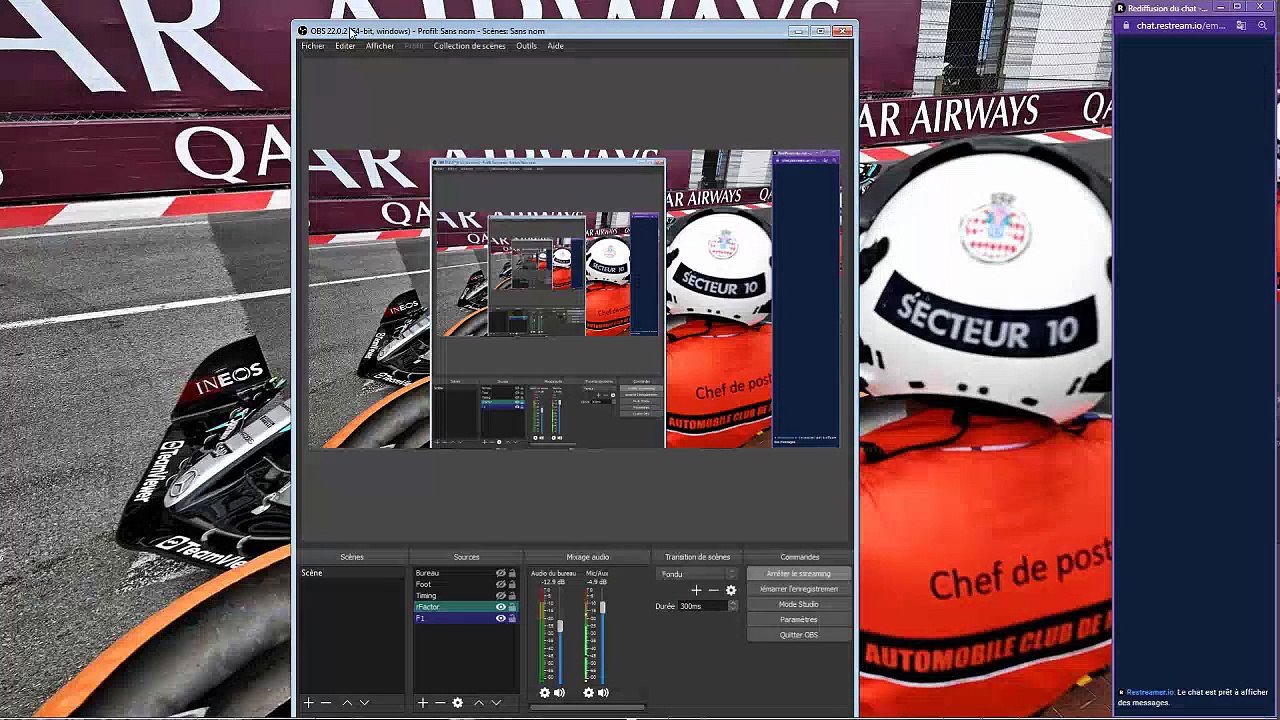Show the hidden Foot source
Screen dimensions: 1280x720
[x=500, y=584]
